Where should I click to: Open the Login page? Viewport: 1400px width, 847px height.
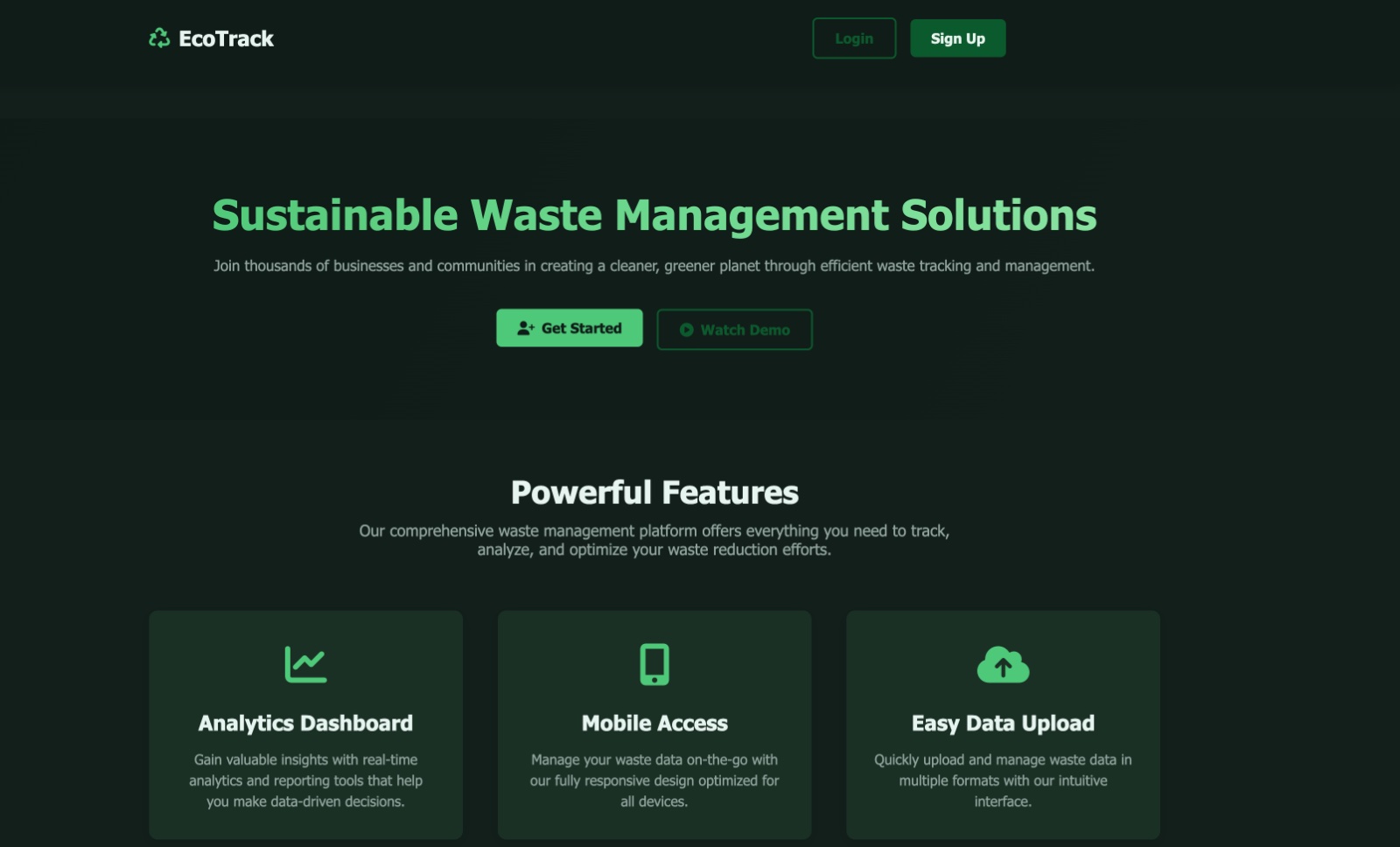pyautogui.click(x=854, y=38)
